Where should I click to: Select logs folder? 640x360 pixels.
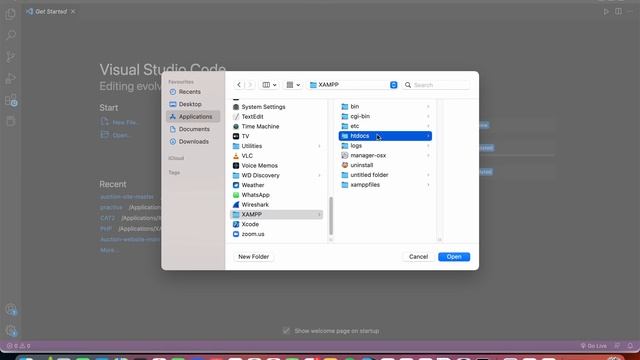pyautogui.click(x=385, y=146)
